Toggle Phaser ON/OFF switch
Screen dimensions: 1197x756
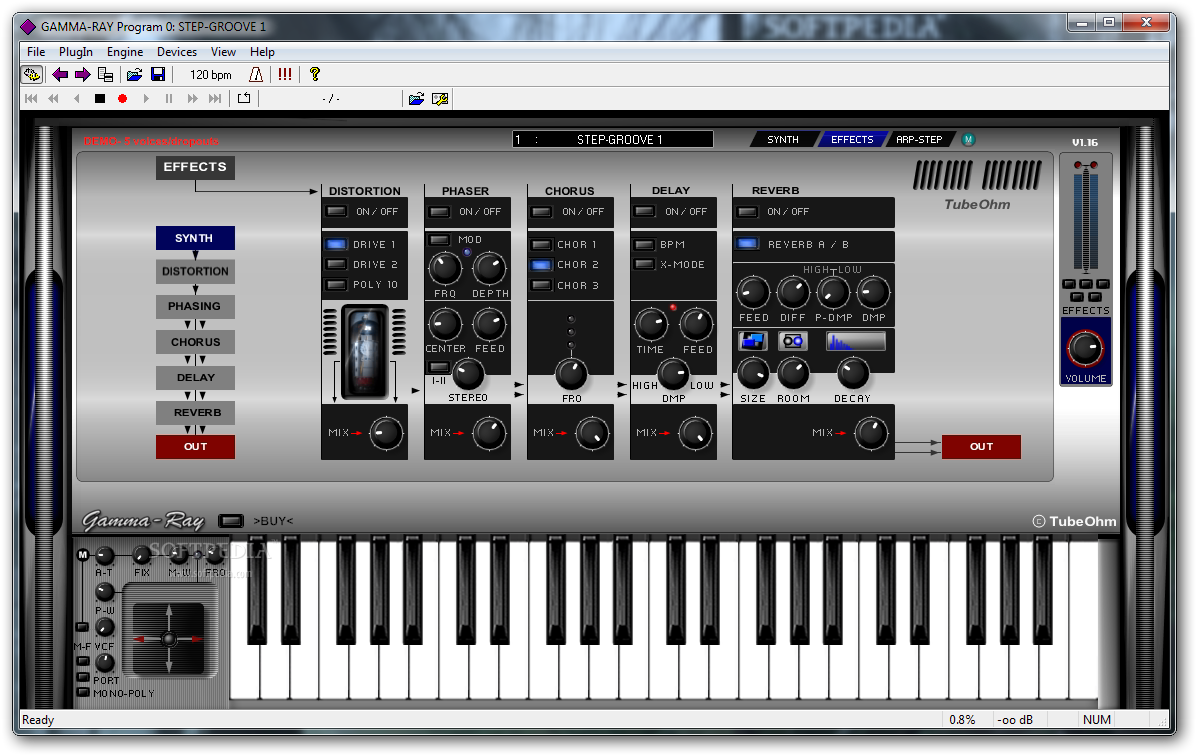(439, 212)
